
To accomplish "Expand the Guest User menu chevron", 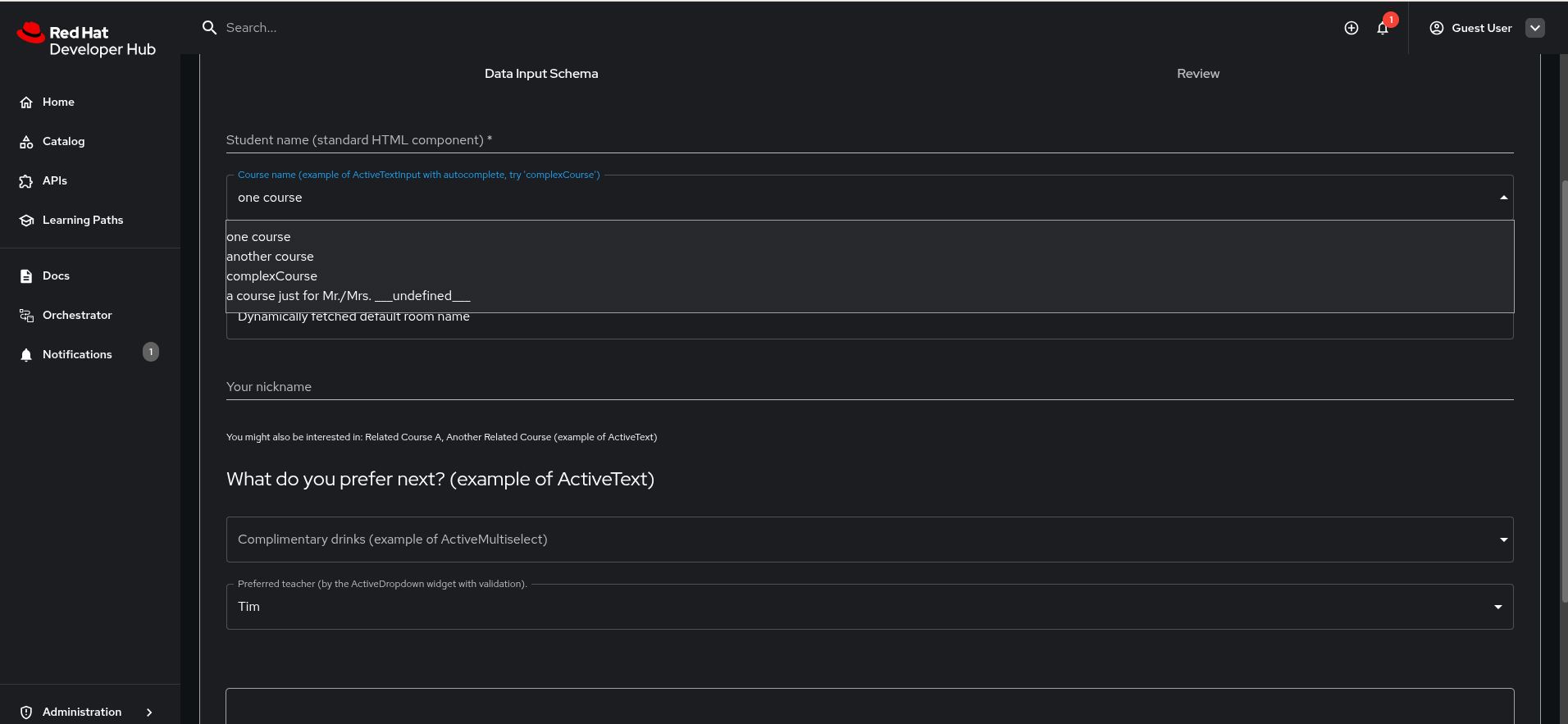I will (1535, 28).
